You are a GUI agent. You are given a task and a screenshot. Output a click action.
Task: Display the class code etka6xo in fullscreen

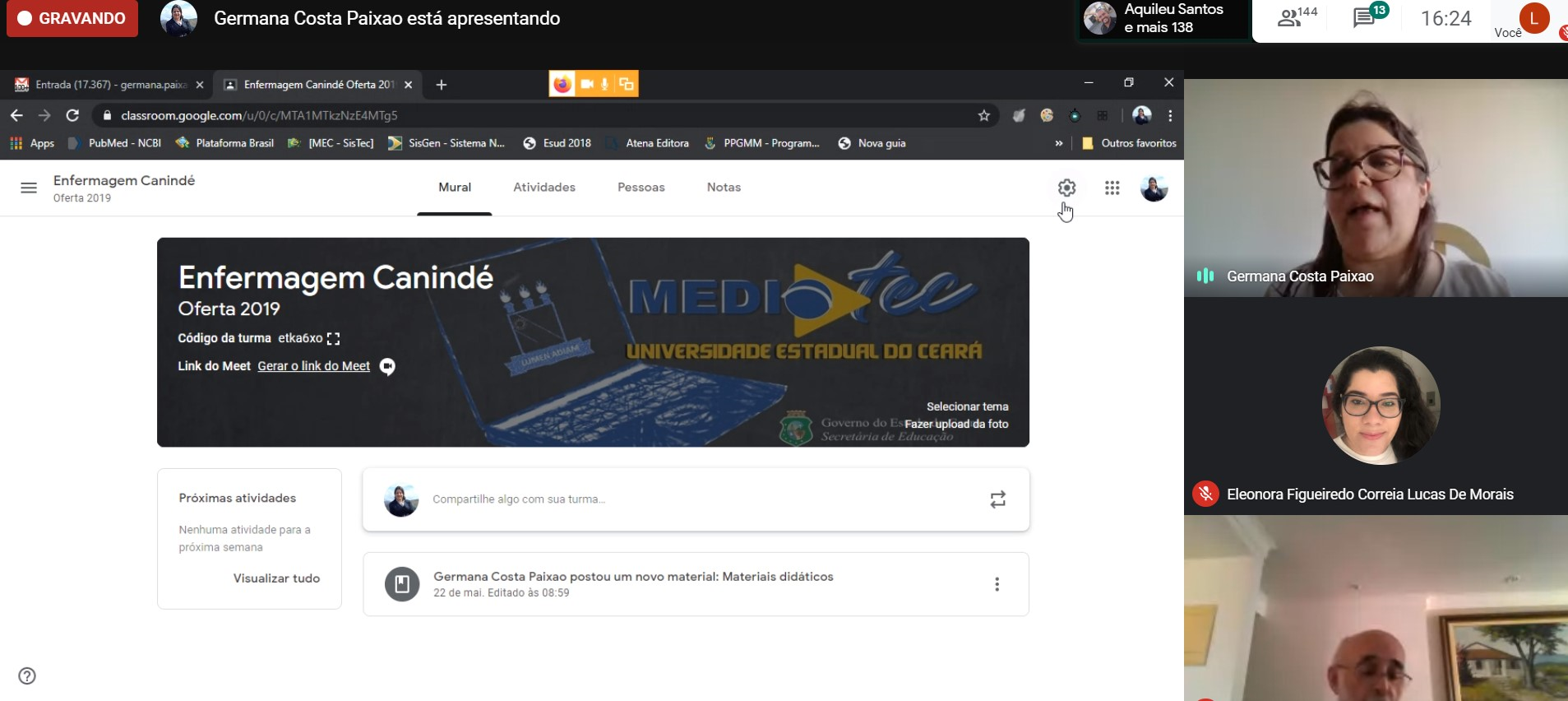333,338
